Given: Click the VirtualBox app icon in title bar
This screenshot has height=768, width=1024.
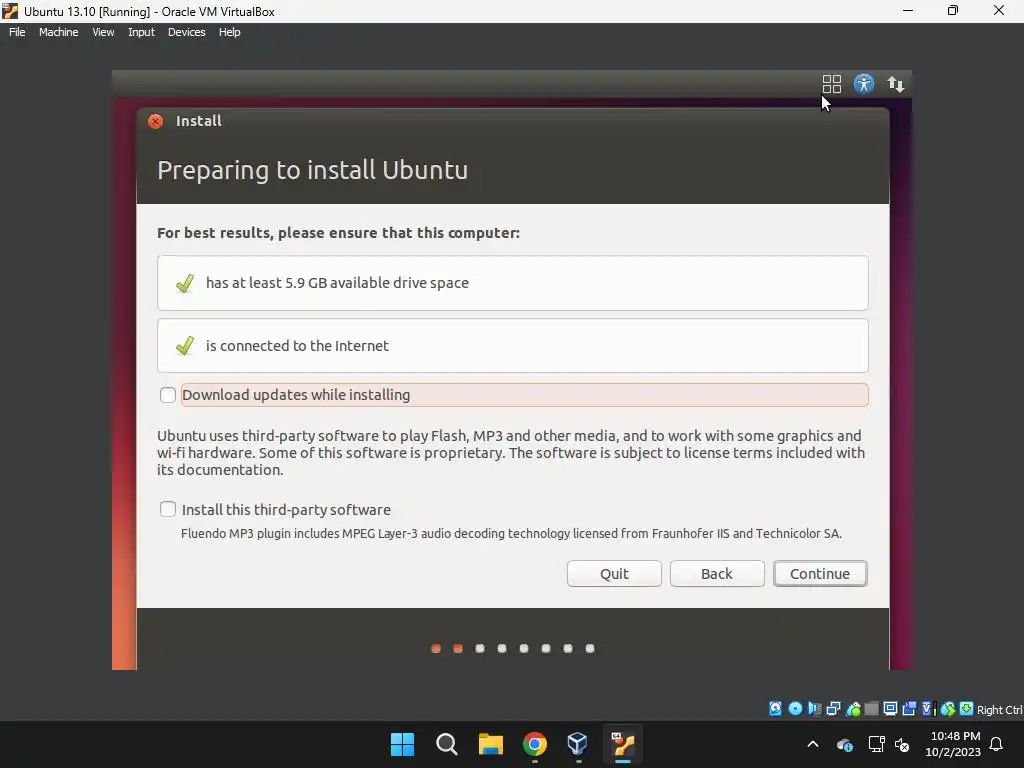Looking at the screenshot, I should pos(10,11).
